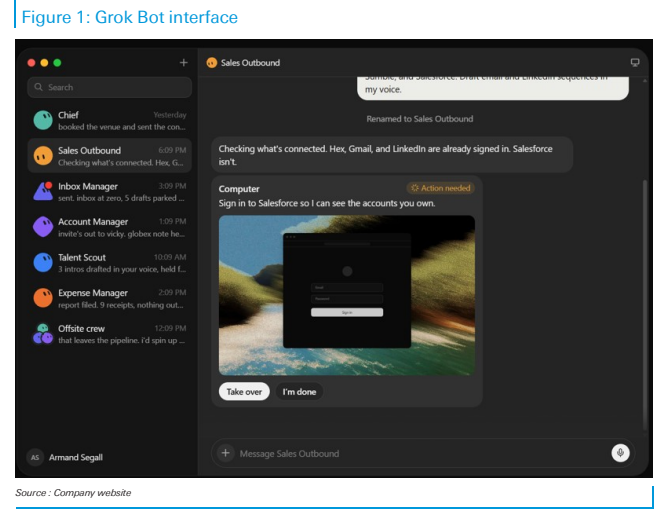Click the 10:09 AM timestamp on Talent Scout
668x515 pixels.
[170, 257]
